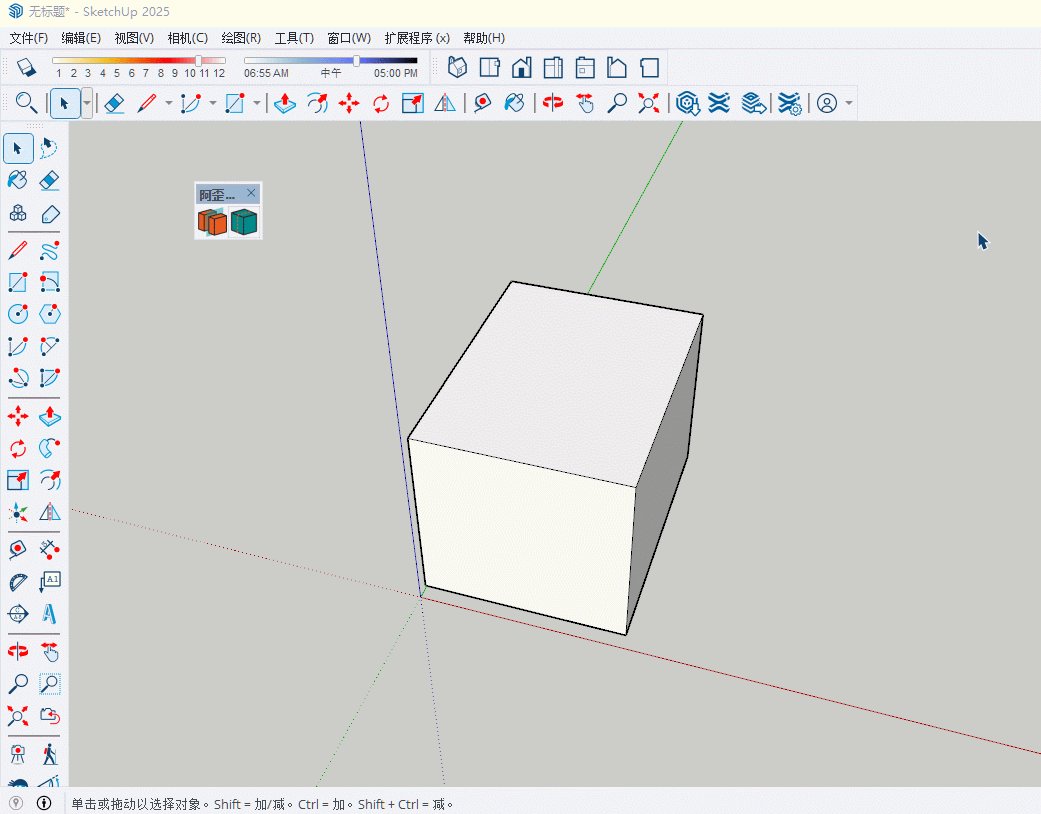Click the shadow time-of-day slider handle
The image size is (1041, 814).
click(357, 61)
